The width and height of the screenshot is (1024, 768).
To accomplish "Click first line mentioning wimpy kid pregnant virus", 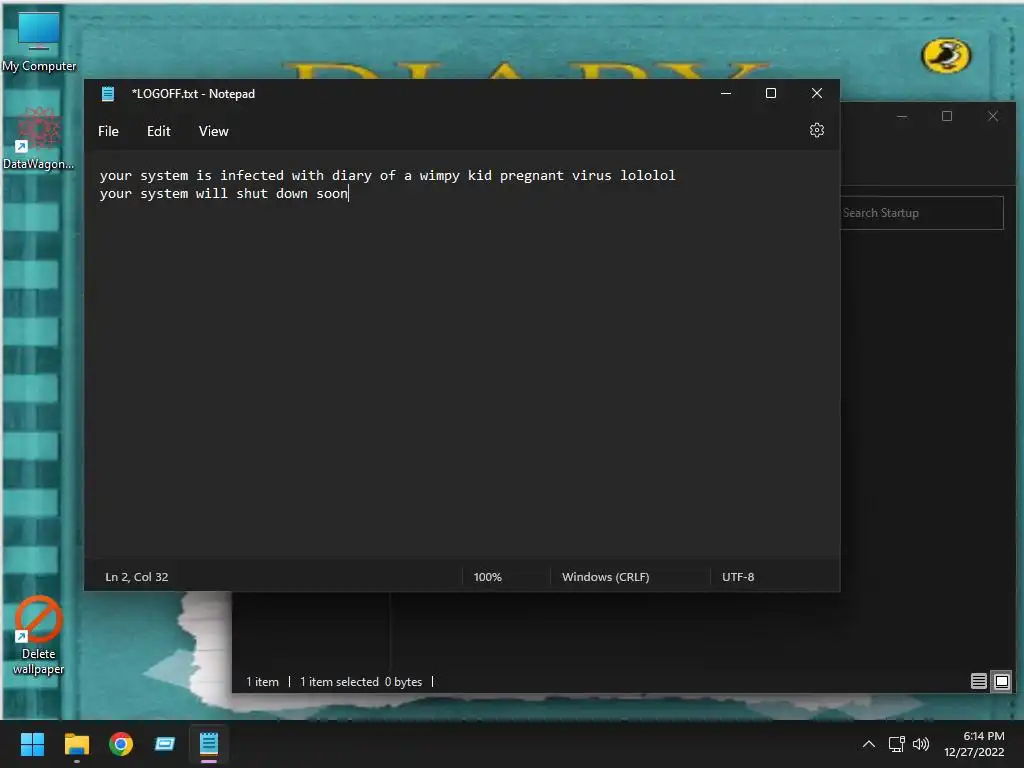I will pyautogui.click(x=387, y=175).
